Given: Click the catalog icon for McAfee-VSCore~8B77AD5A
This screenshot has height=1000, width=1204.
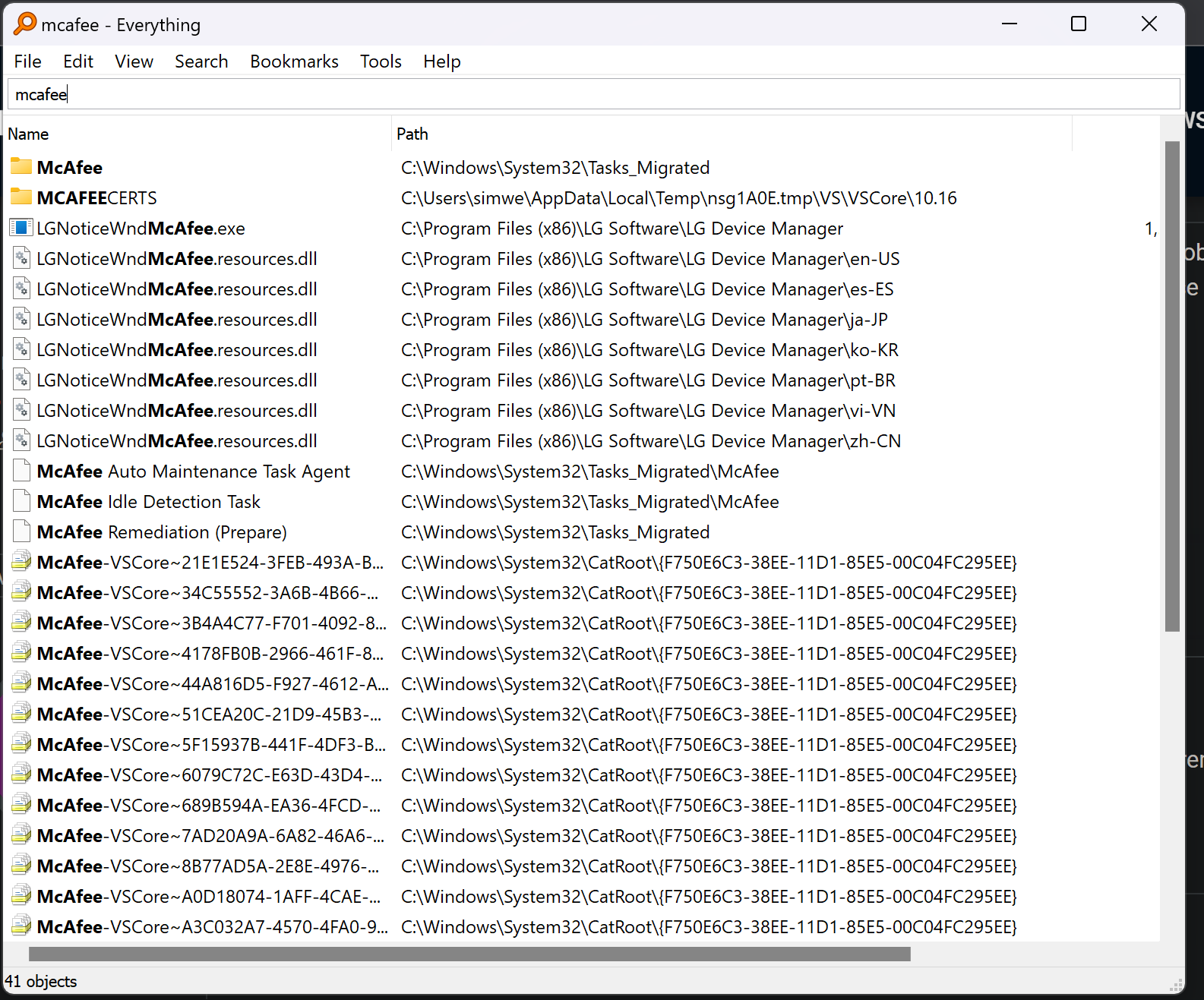Looking at the screenshot, I should [x=21, y=865].
